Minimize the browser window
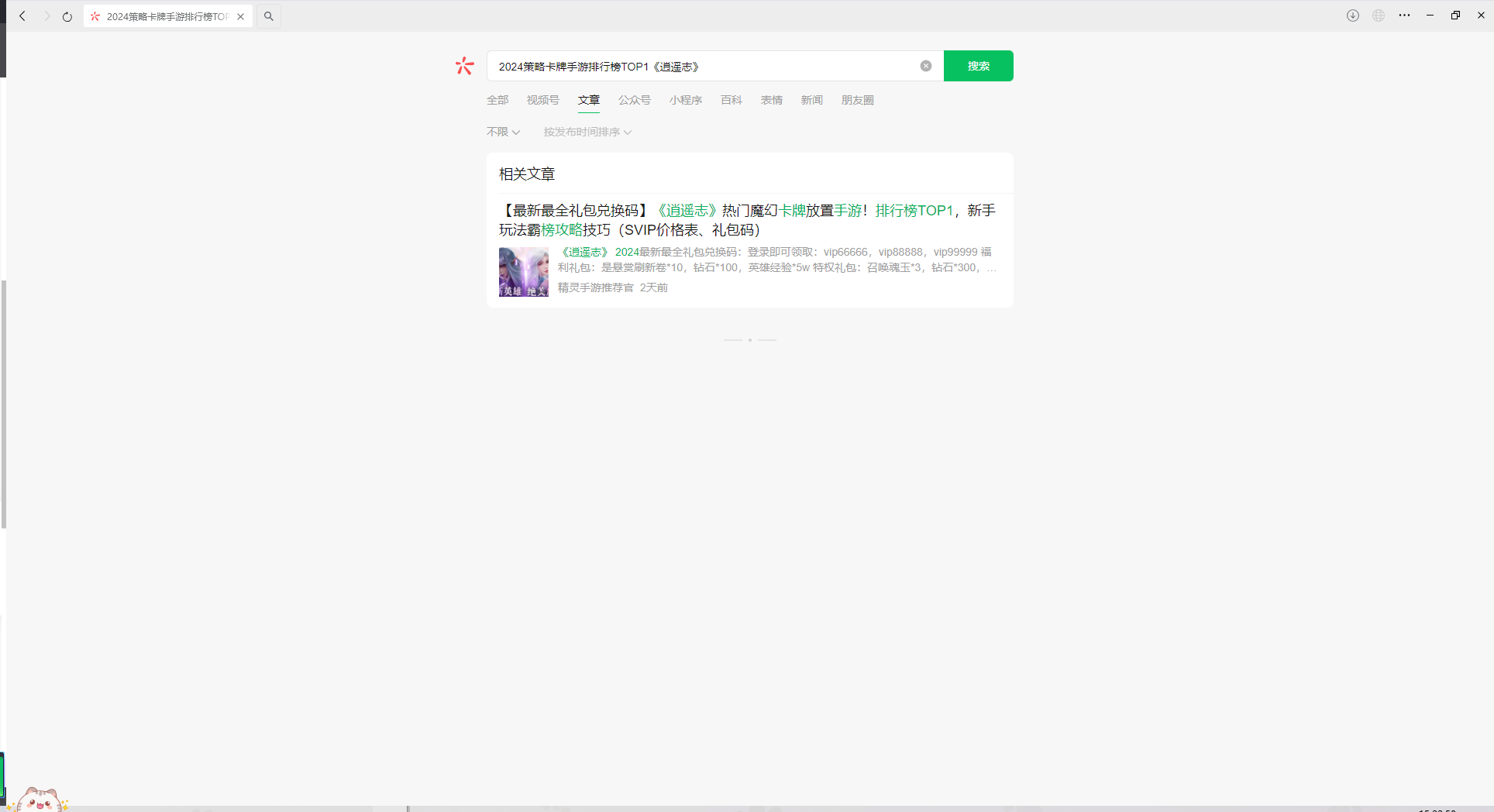The height and width of the screenshot is (812, 1494). click(1430, 15)
